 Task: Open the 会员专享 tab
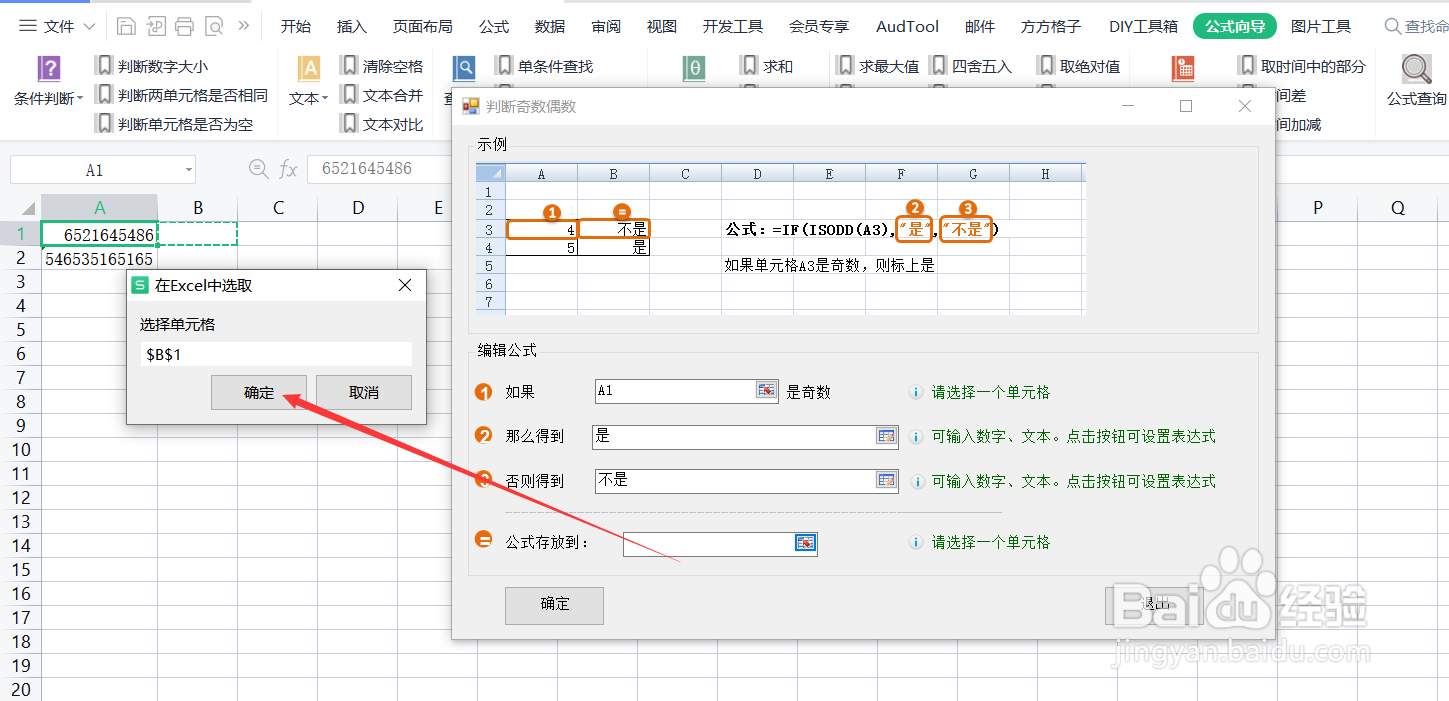pos(819,27)
